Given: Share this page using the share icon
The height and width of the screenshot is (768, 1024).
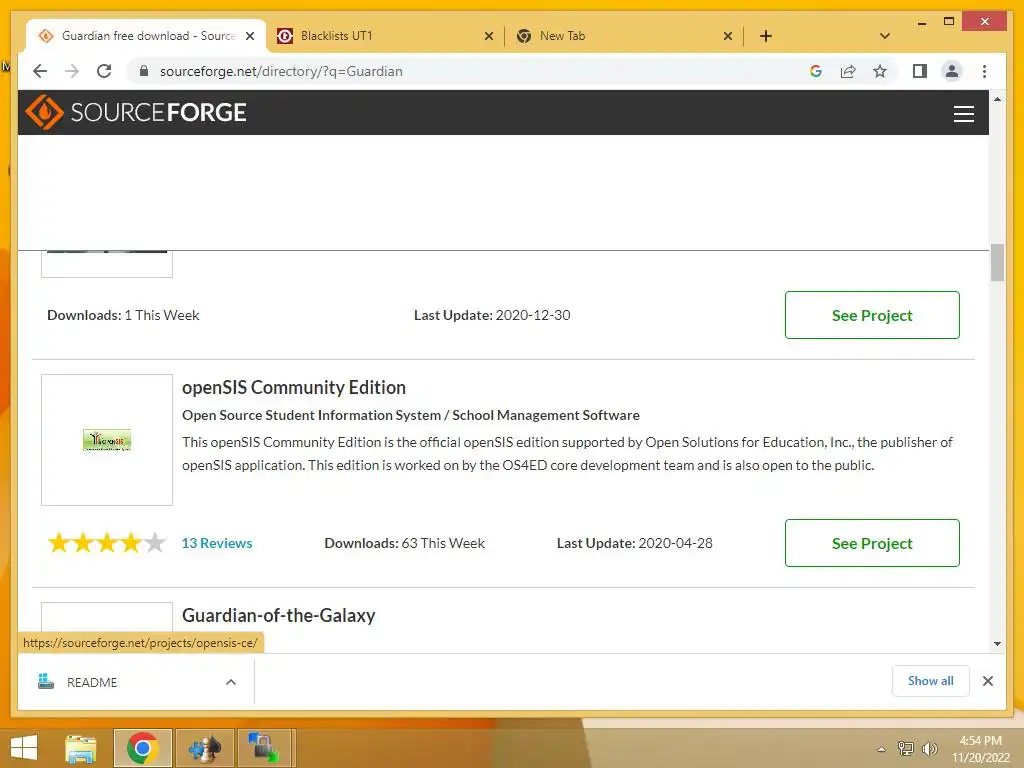Looking at the screenshot, I should (848, 71).
